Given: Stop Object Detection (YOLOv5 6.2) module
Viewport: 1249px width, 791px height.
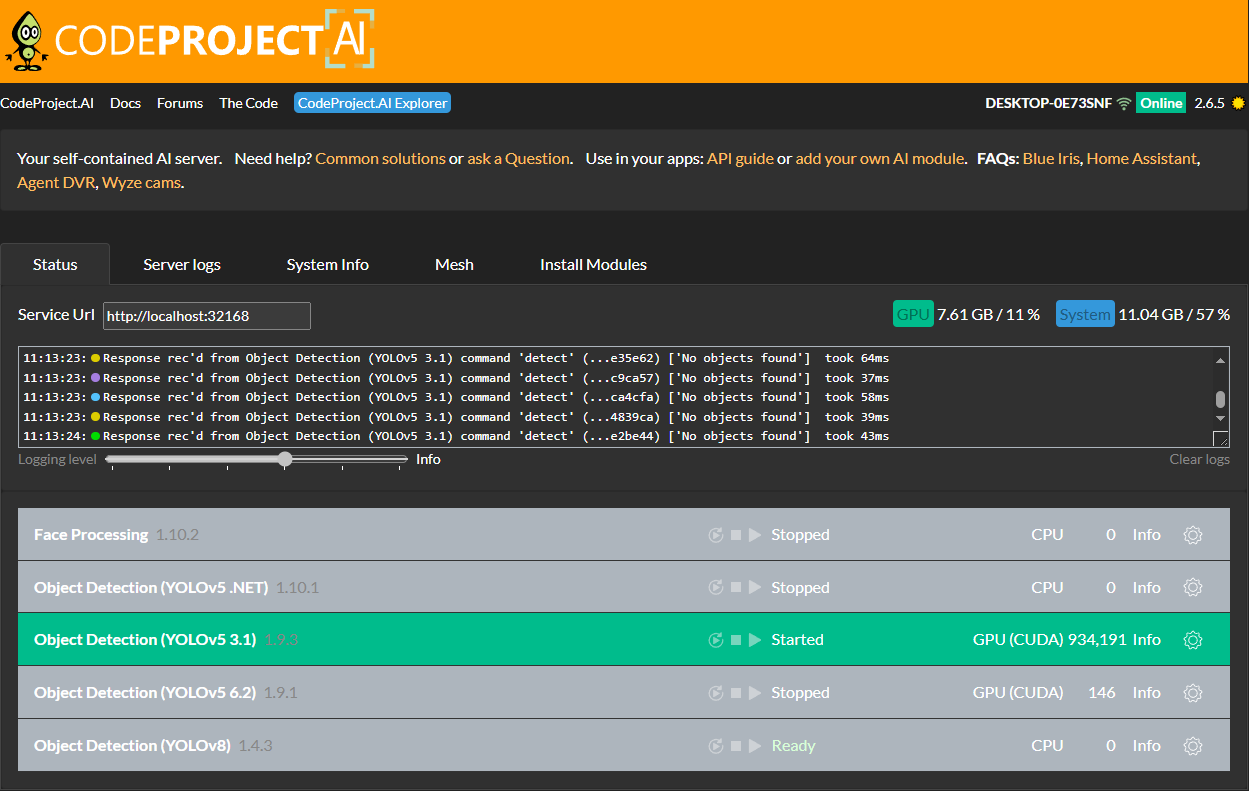Looking at the screenshot, I should 736,693.
